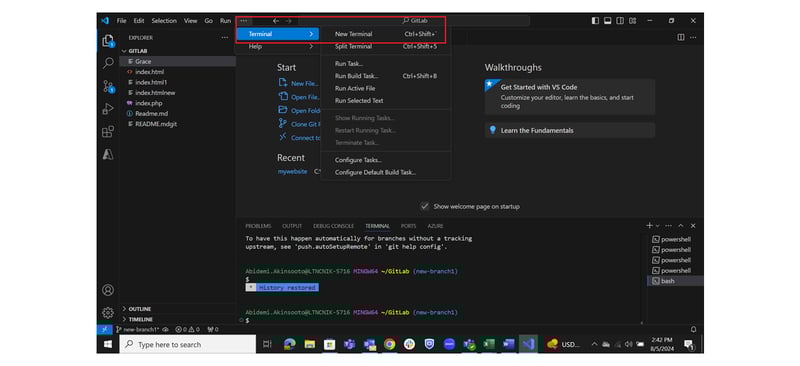800x366 pixels.
Task: Open the Explorer view in activity bar
Action: click(108, 41)
